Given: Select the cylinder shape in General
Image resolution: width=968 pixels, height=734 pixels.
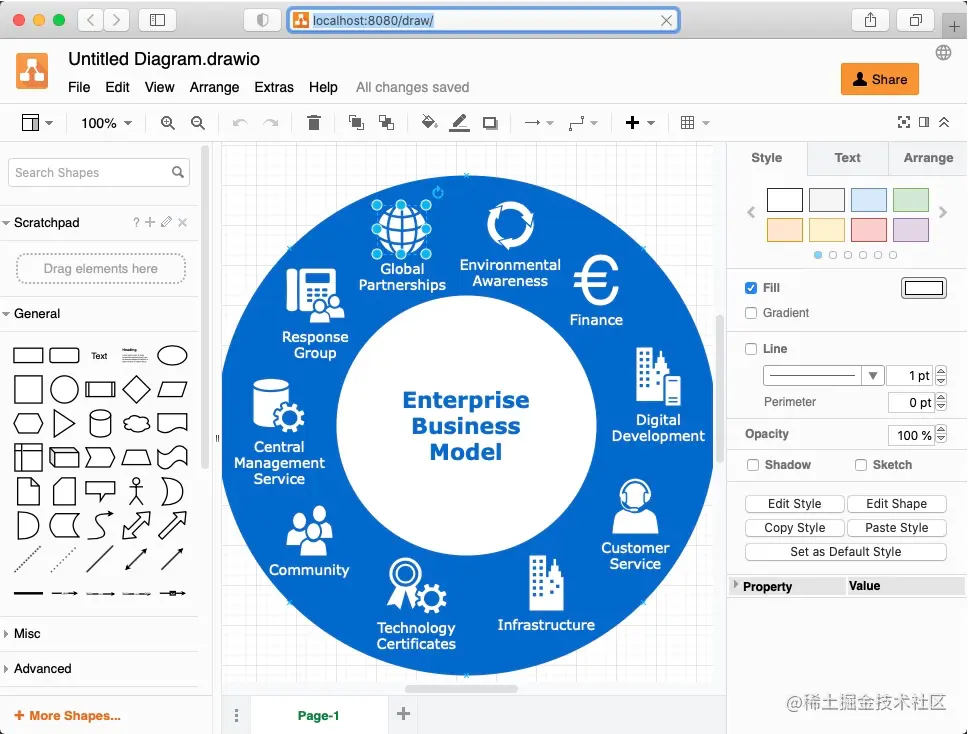Looking at the screenshot, I should 100,423.
